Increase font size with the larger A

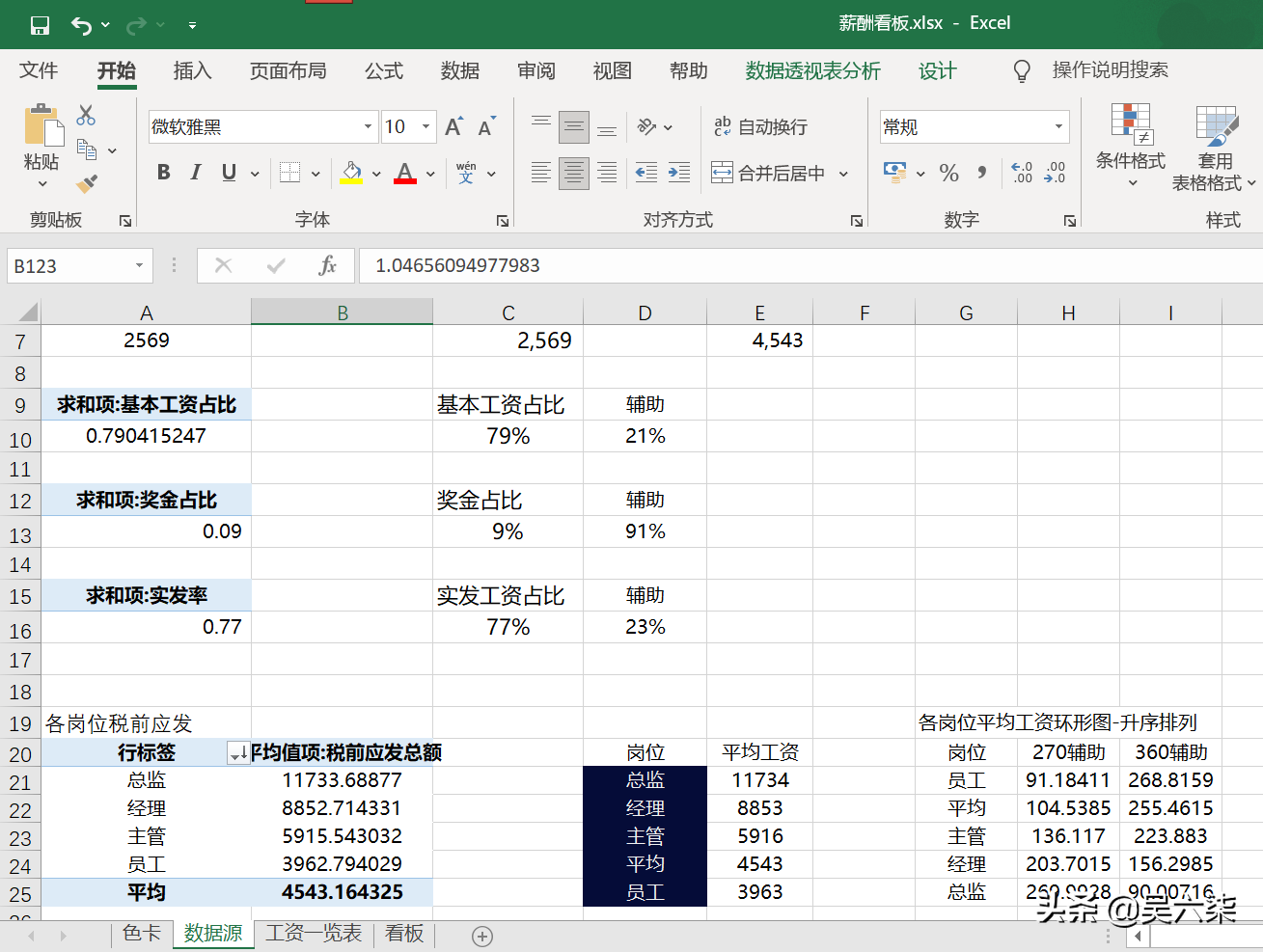[453, 126]
